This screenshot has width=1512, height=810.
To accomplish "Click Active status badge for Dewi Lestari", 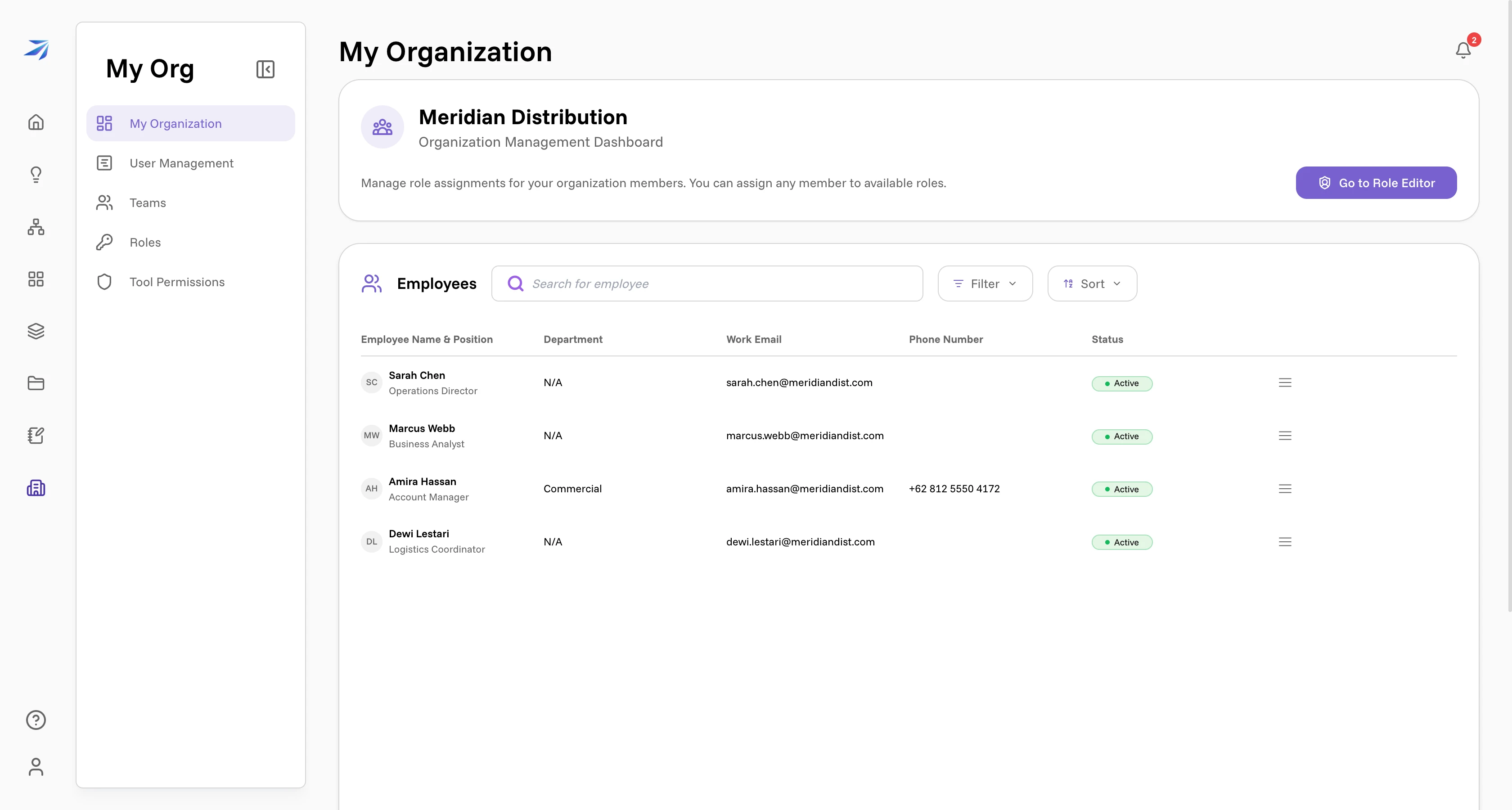I will coord(1122,542).
